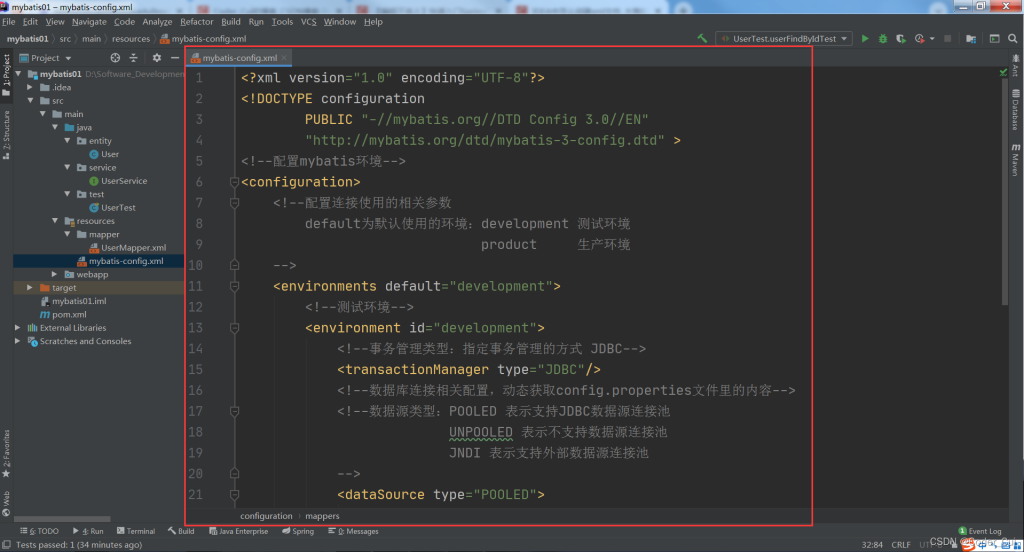Screen dimensions: 1024x552
Task: Open the Ant side panel
Action: coord(1016,65)
